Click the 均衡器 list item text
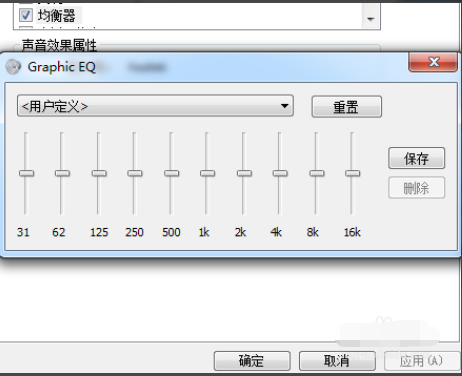The width and height of the screenshot is (462, 376). pos(56,15)
